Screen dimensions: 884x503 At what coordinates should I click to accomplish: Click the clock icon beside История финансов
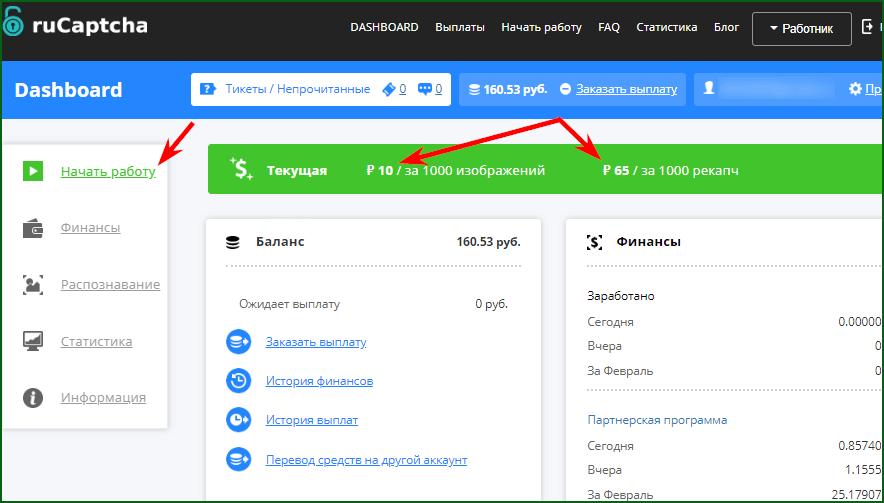[x=238, y=381]
